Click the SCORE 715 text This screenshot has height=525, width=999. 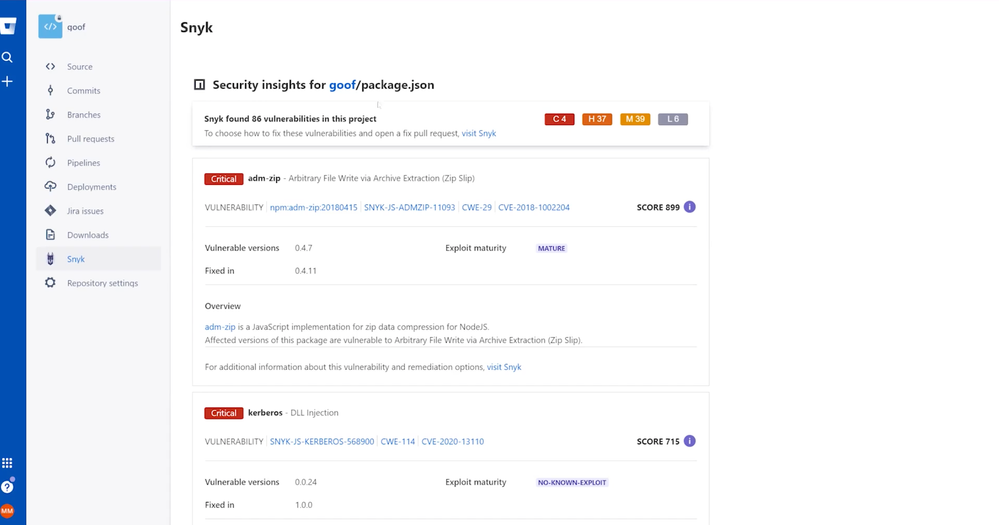click(658, 441)
